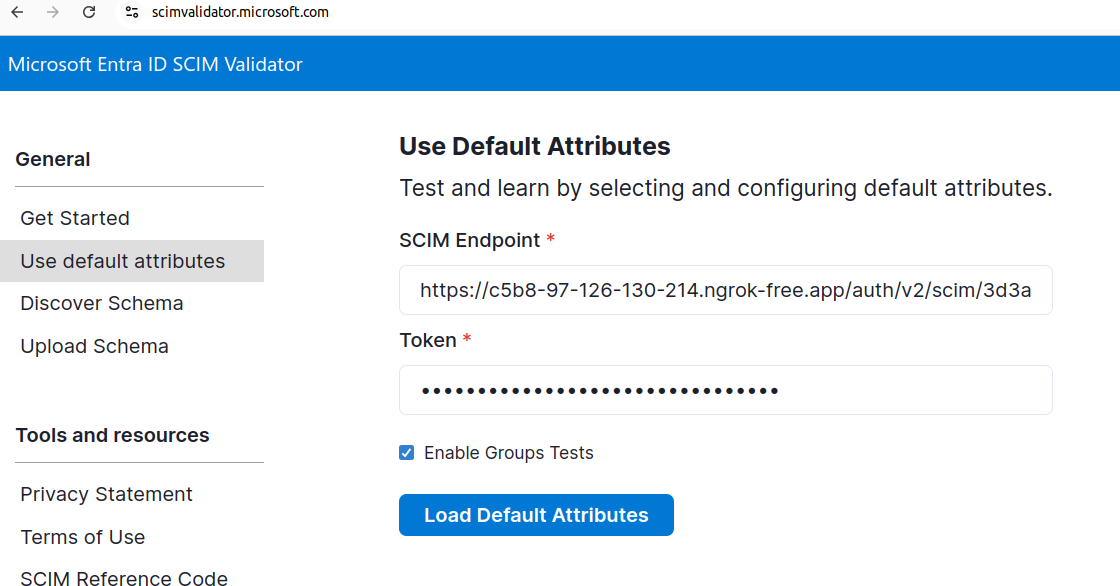Click Load Default Attributes button
Screen dimensions: 1120x586
pos(536,515)
